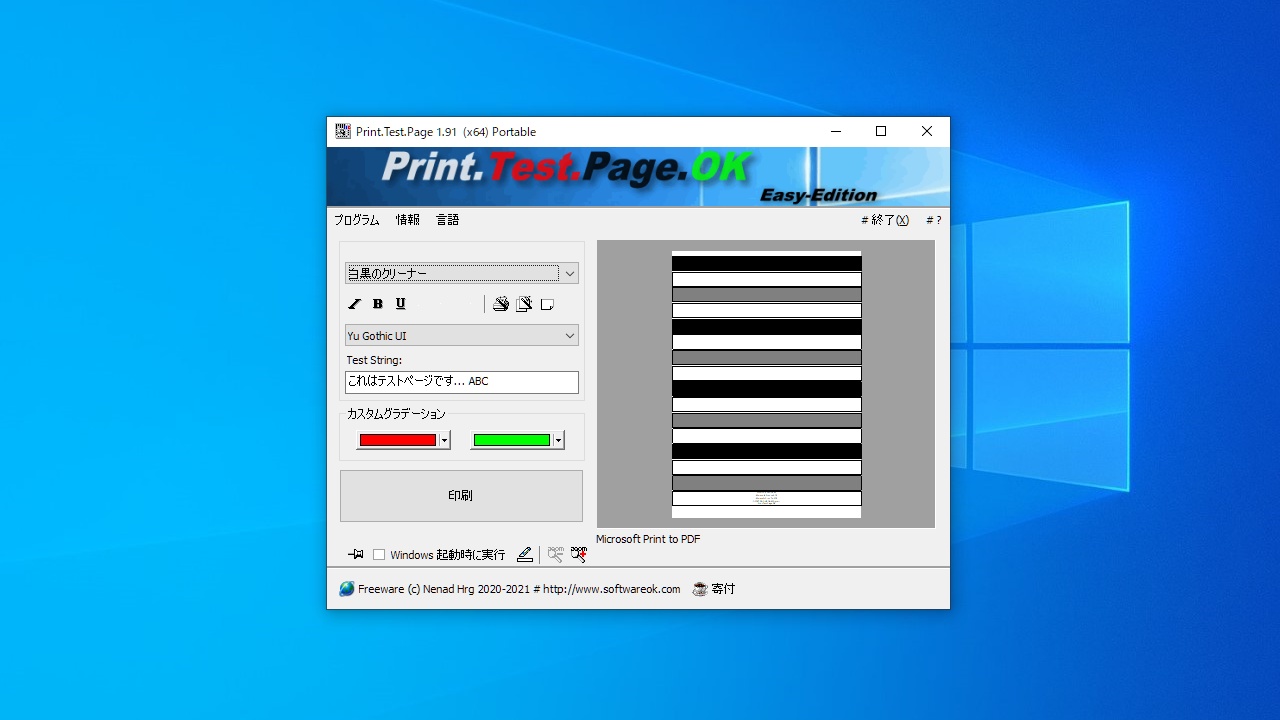This screenshot has height=720, width=1280.
Task: Open the 'プログラム' menu
Action: pos(357,220)
